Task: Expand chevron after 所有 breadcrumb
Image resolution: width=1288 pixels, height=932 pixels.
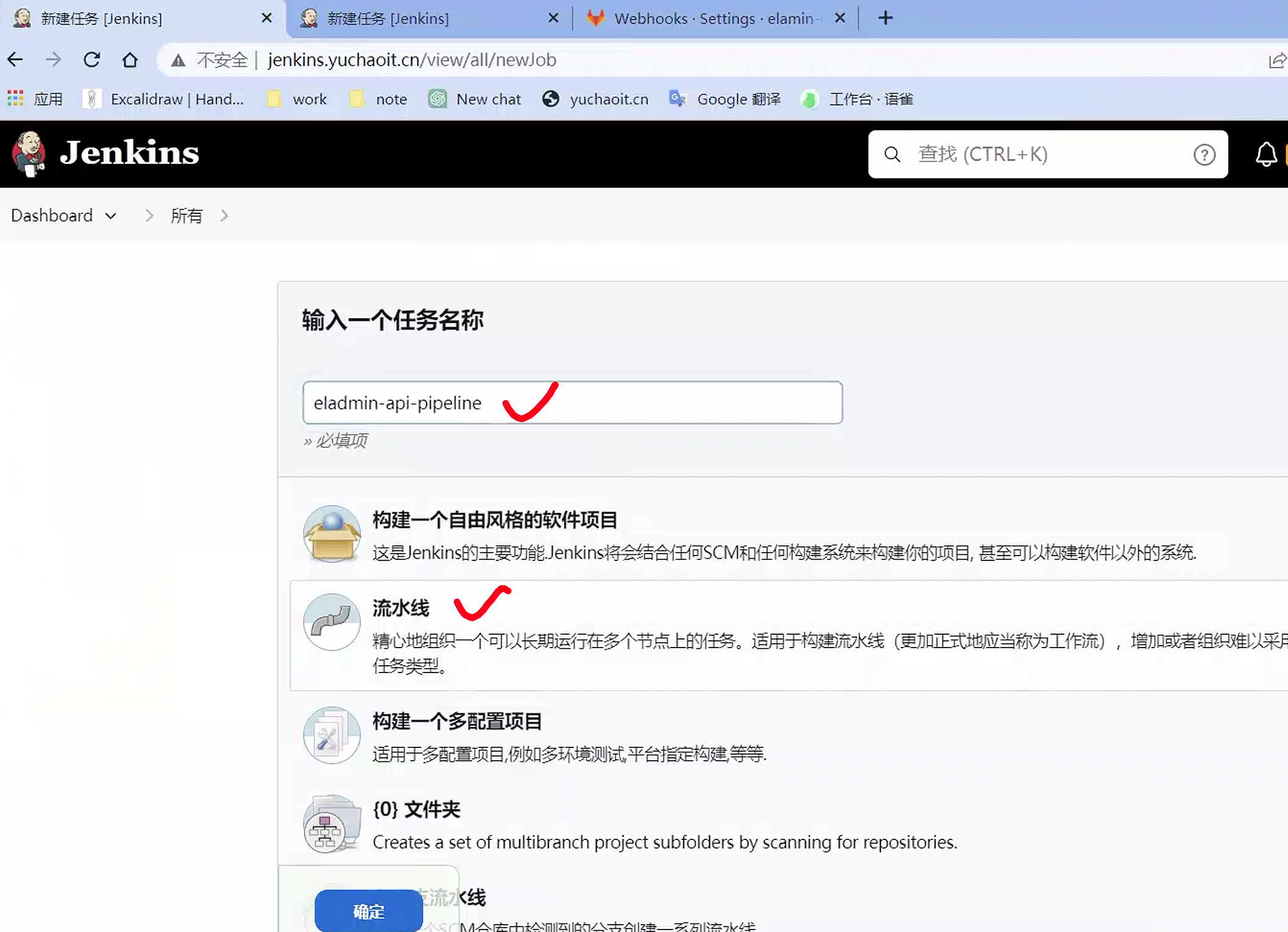Action: pos(225,216)
